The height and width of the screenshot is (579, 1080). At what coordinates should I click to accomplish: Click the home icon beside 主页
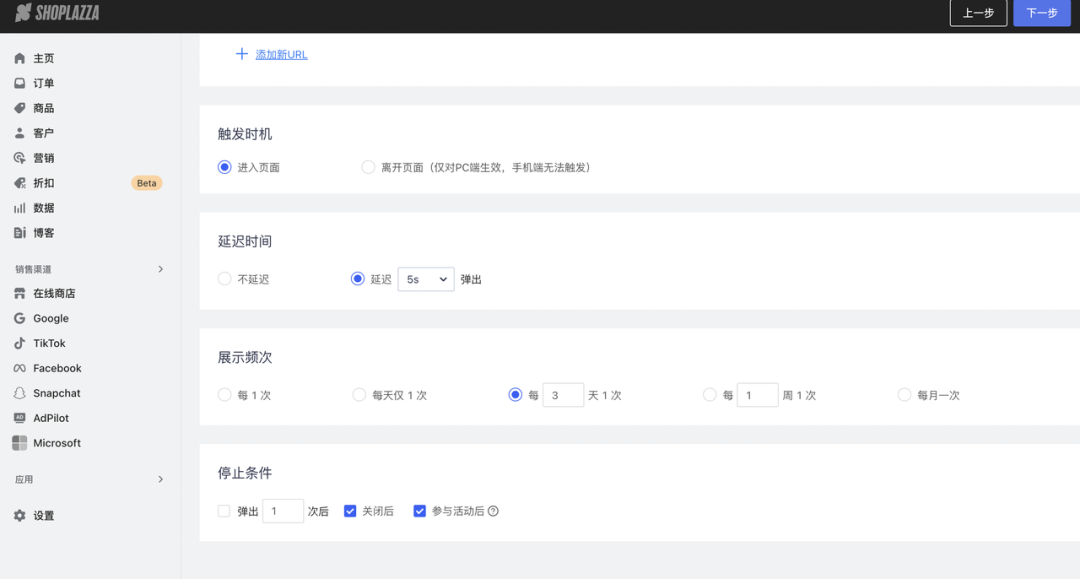click(x=19, y=59)
